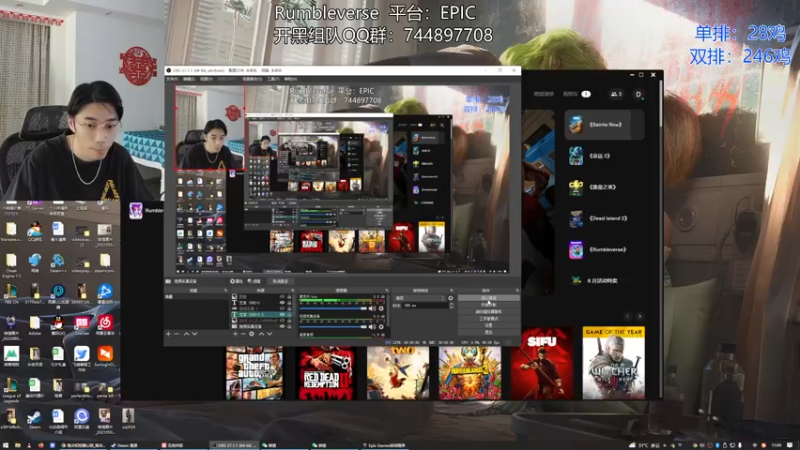This screenshot has width=800, height=450.
Task: Pop out the OBS scenes dock
Action: [226, 290]
